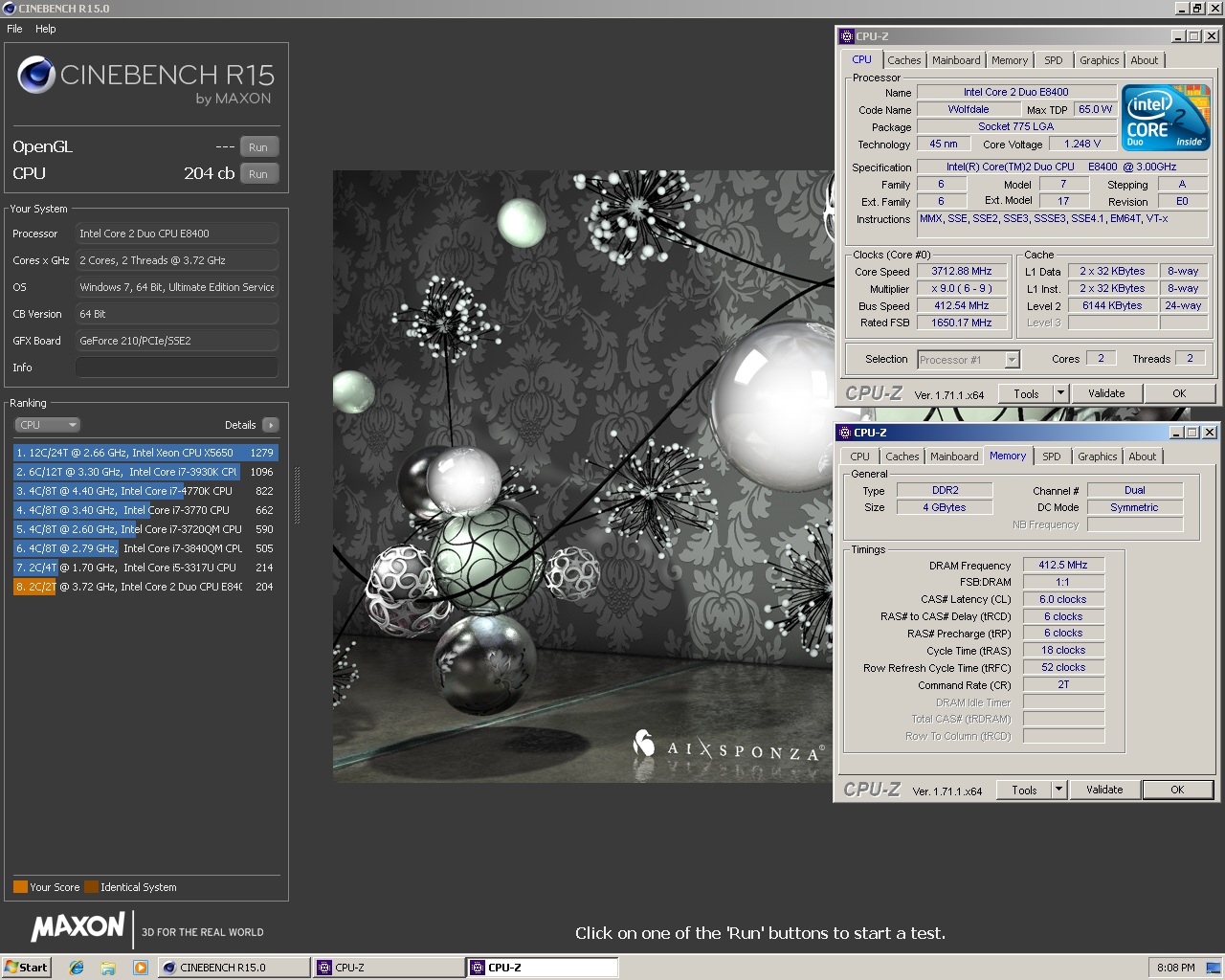Open Windows Explorer folder icon in taskbar
The image size is (1225, 980).
pos(108,968)
